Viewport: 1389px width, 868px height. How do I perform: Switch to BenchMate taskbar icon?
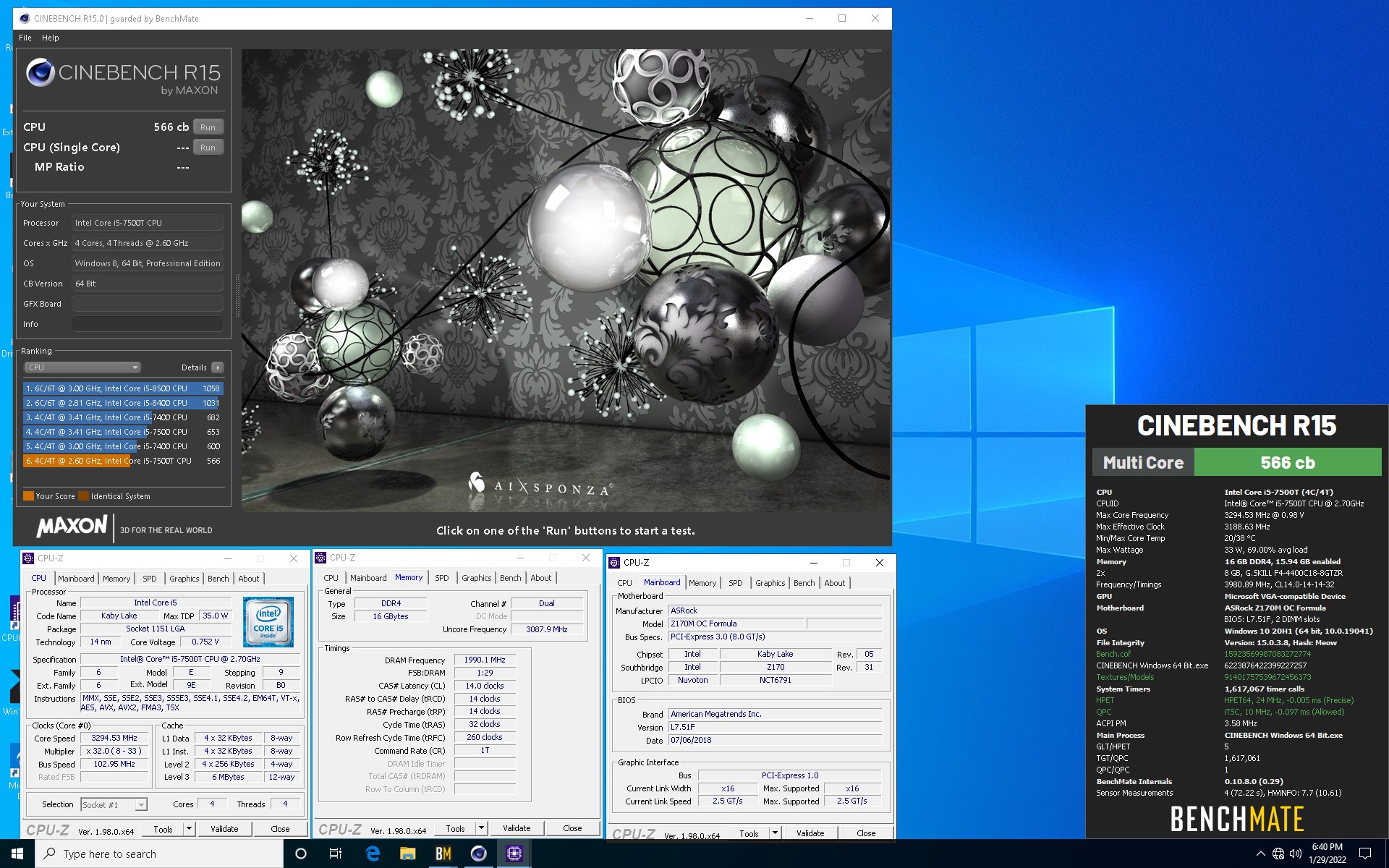pos(443,854)
